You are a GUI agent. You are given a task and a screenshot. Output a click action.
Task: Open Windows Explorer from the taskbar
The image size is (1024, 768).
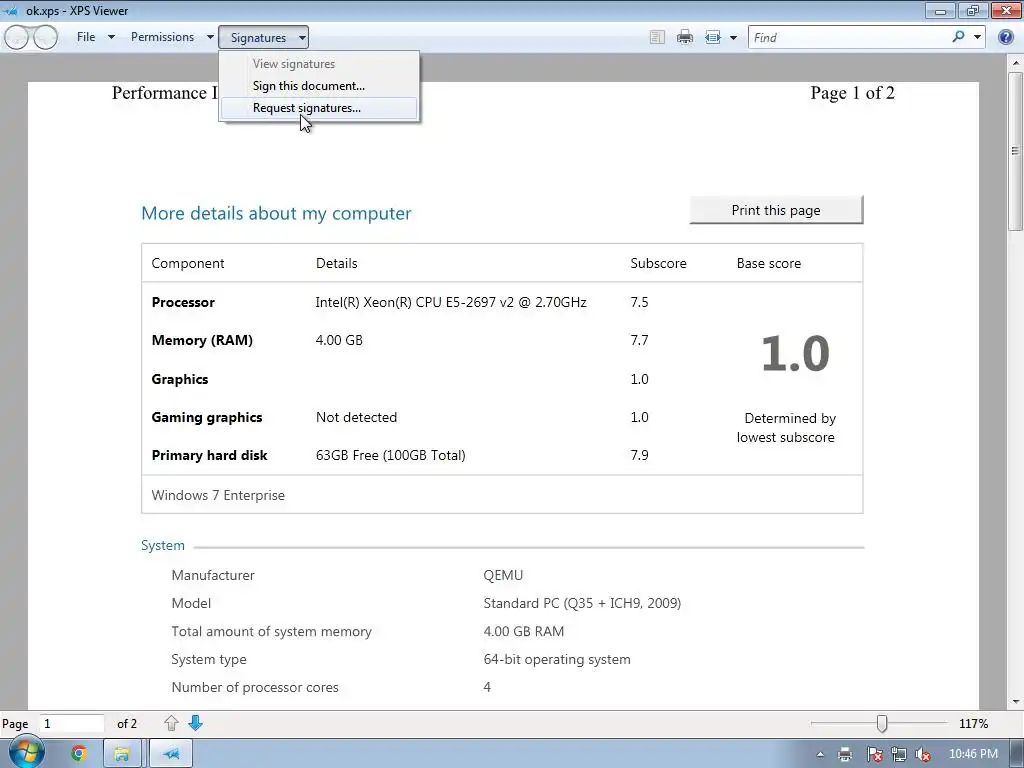(x=121, y=754)
